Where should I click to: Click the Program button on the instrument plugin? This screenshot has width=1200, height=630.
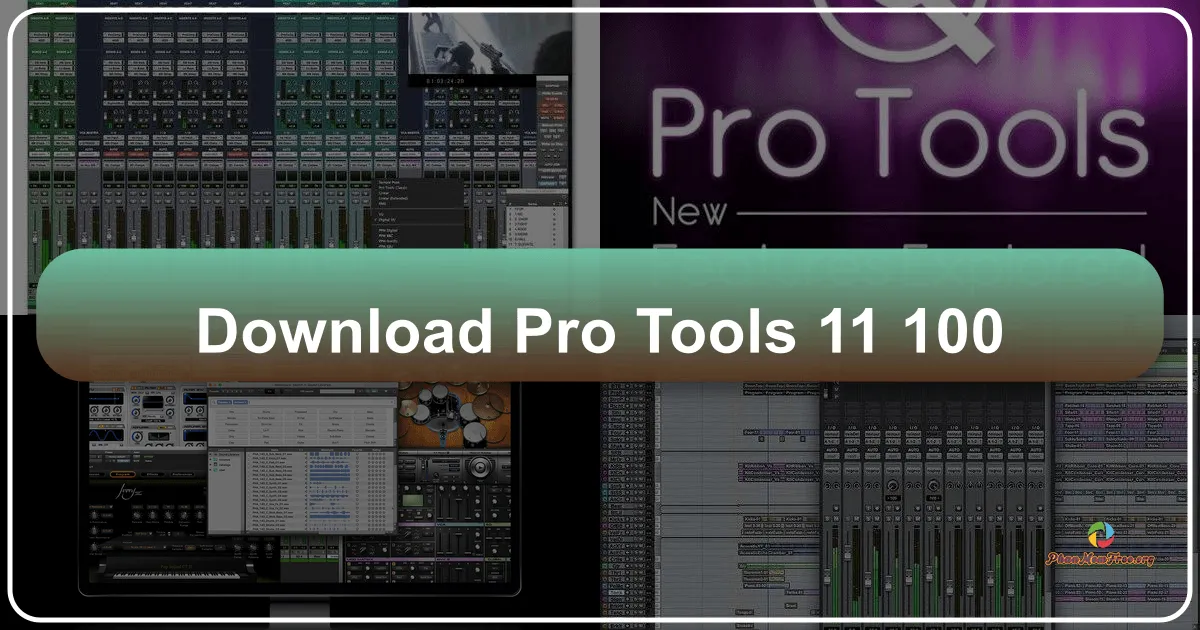122,473
